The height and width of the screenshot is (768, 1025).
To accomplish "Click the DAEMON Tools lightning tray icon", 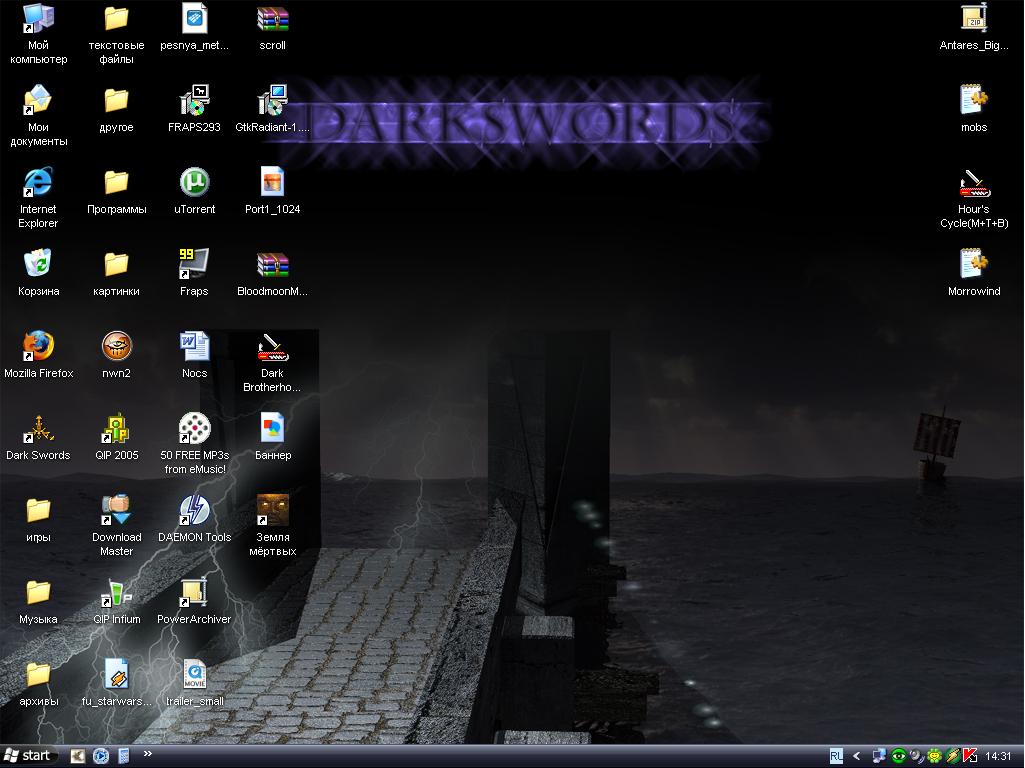I will [x=952, y=757].
